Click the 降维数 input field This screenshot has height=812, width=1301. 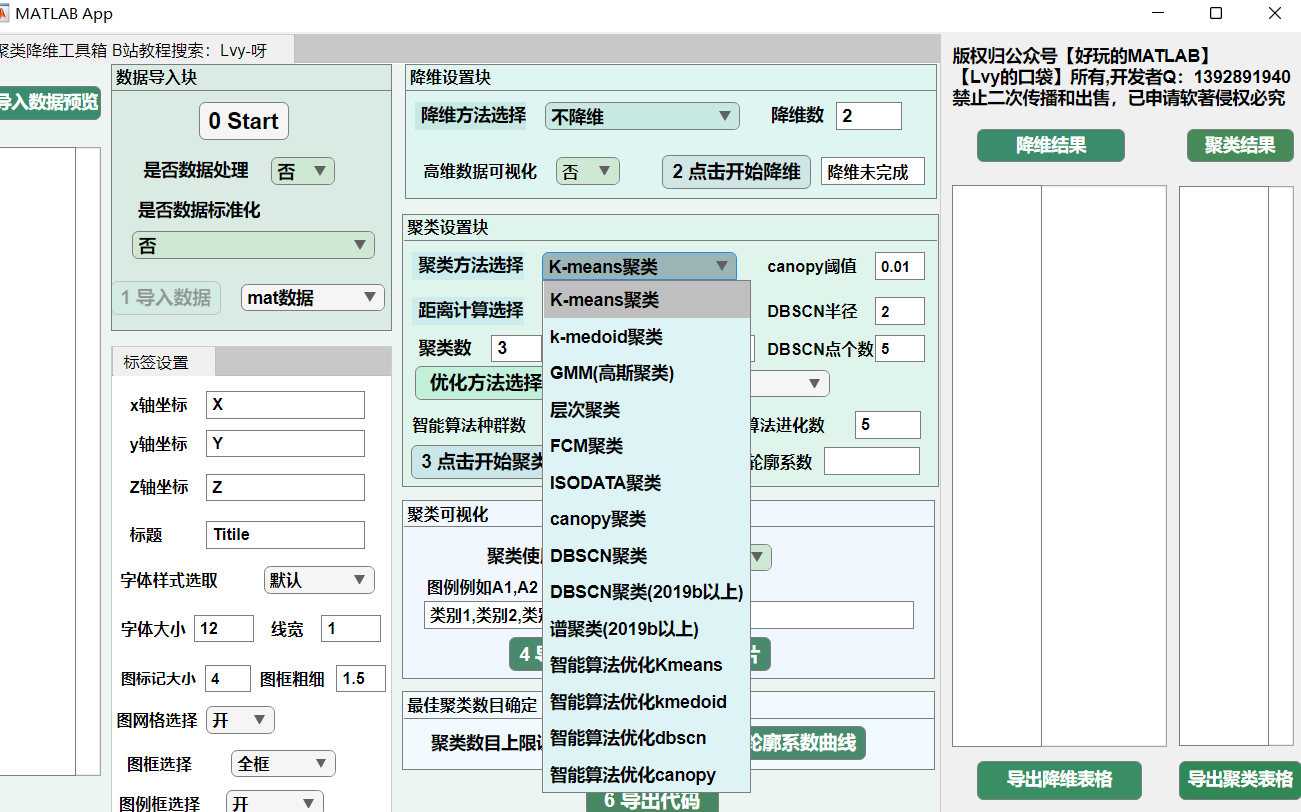coord(868,116)
